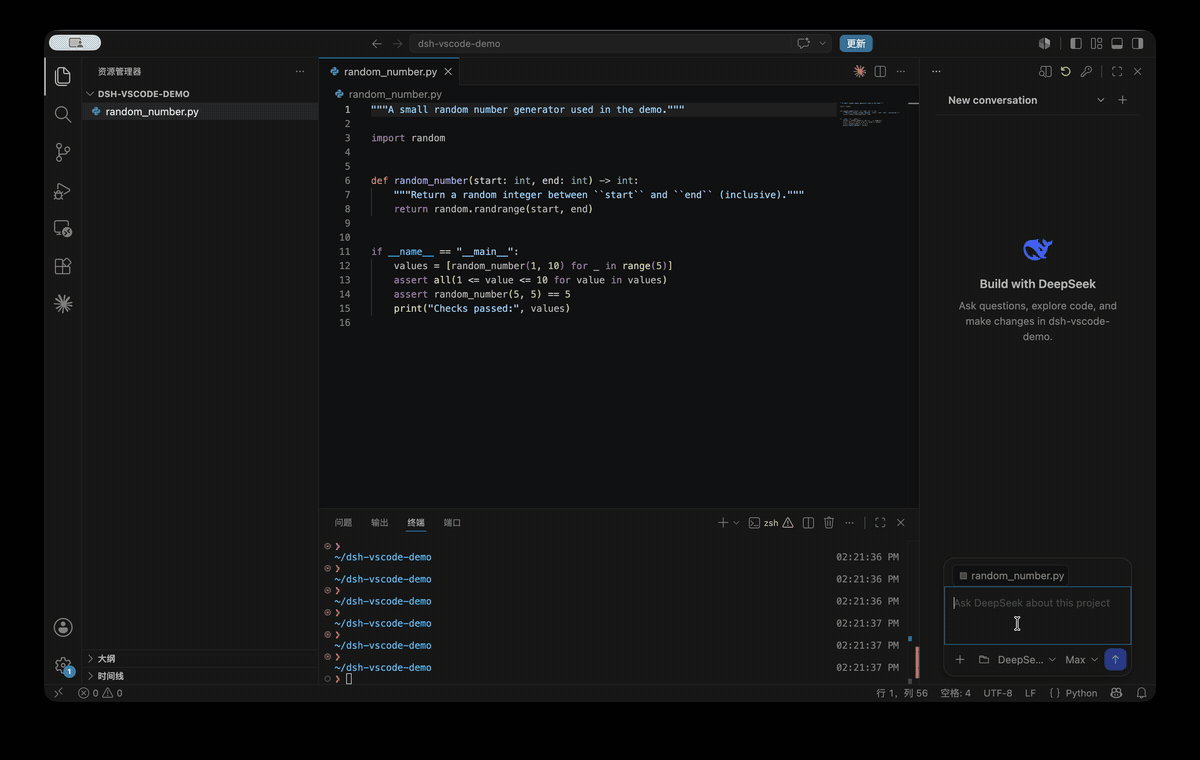
Task: Open random_number.py in the explorer tree
Action: 200,112
